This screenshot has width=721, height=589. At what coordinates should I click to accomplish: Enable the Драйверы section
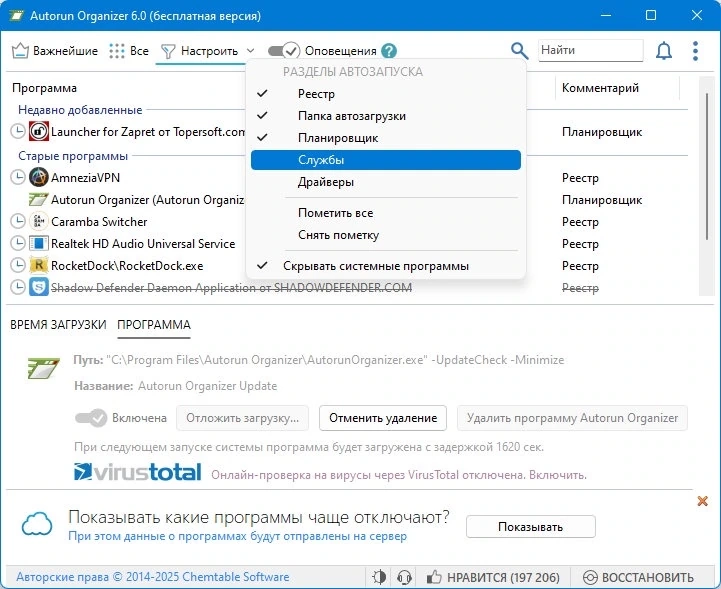click(386, 182)
